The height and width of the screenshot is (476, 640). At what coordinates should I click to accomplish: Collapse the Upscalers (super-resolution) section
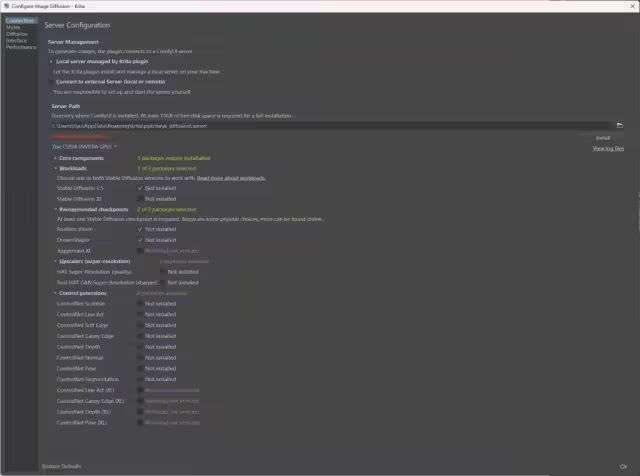point(55,261)
